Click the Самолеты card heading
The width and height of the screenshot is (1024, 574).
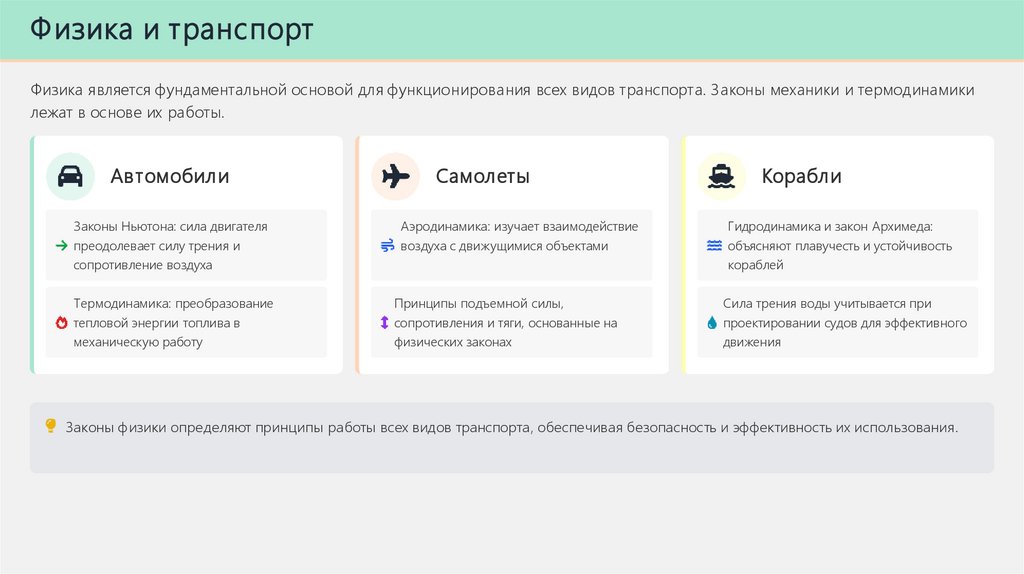[483, 176]
